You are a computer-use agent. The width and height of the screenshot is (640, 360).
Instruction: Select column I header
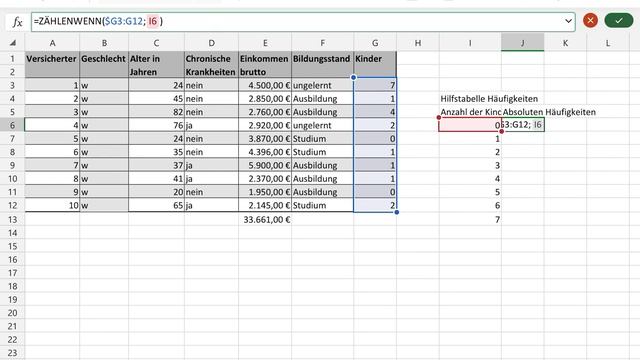(x=470, y=42)
